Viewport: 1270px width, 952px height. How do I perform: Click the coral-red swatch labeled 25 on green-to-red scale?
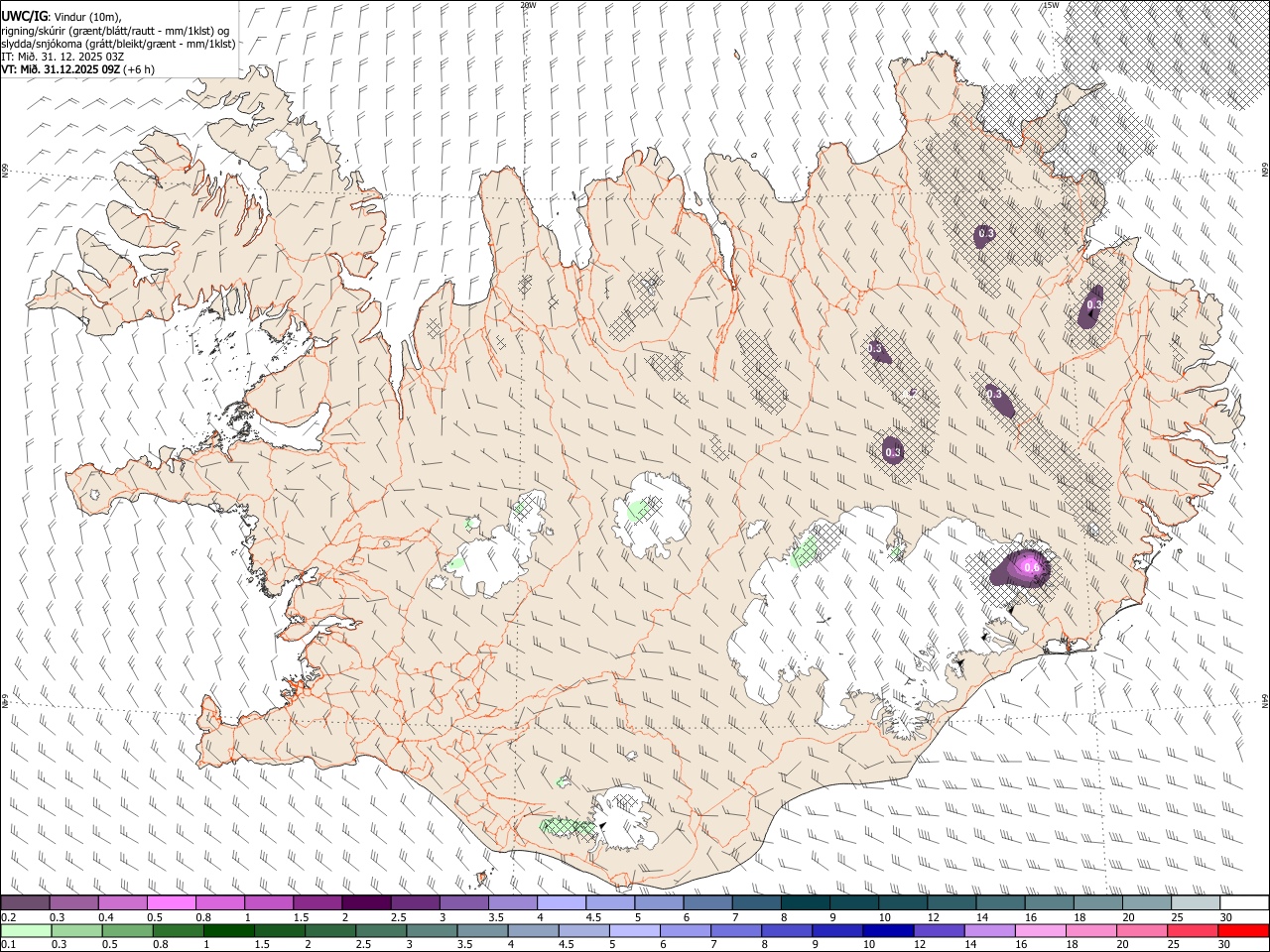pos(1194,930)
